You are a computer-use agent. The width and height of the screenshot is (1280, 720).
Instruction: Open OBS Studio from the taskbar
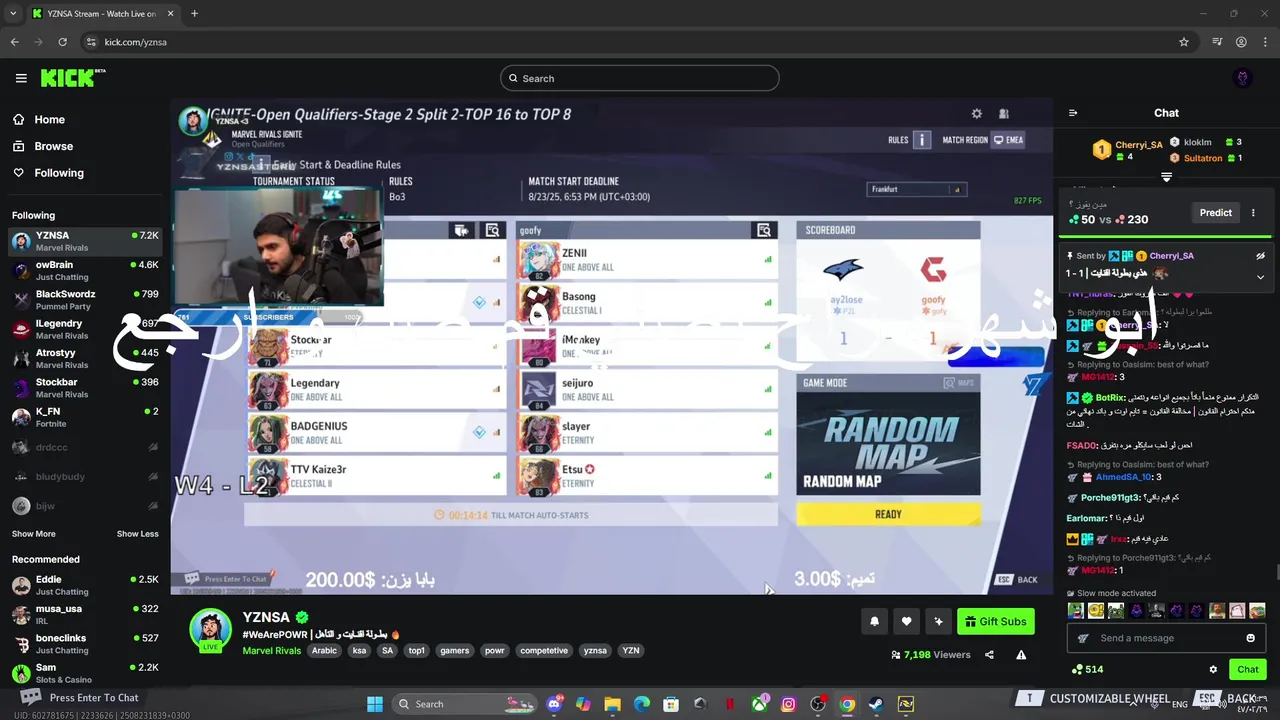click(x=818, y=704)
